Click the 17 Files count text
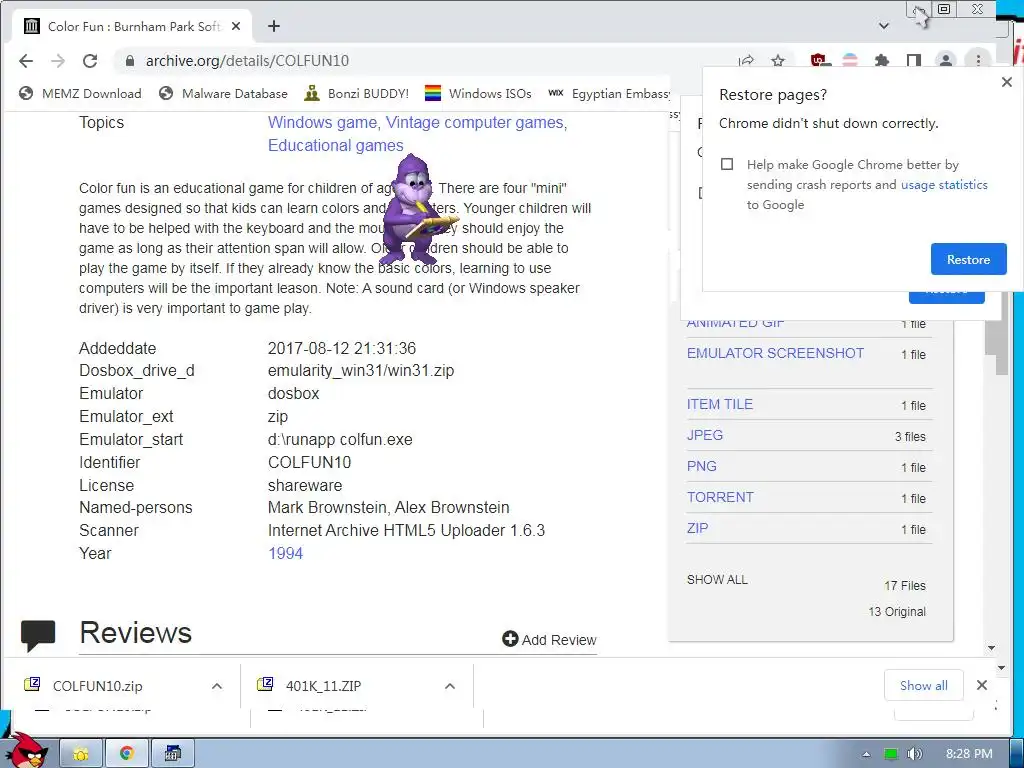 click(904, 586)
